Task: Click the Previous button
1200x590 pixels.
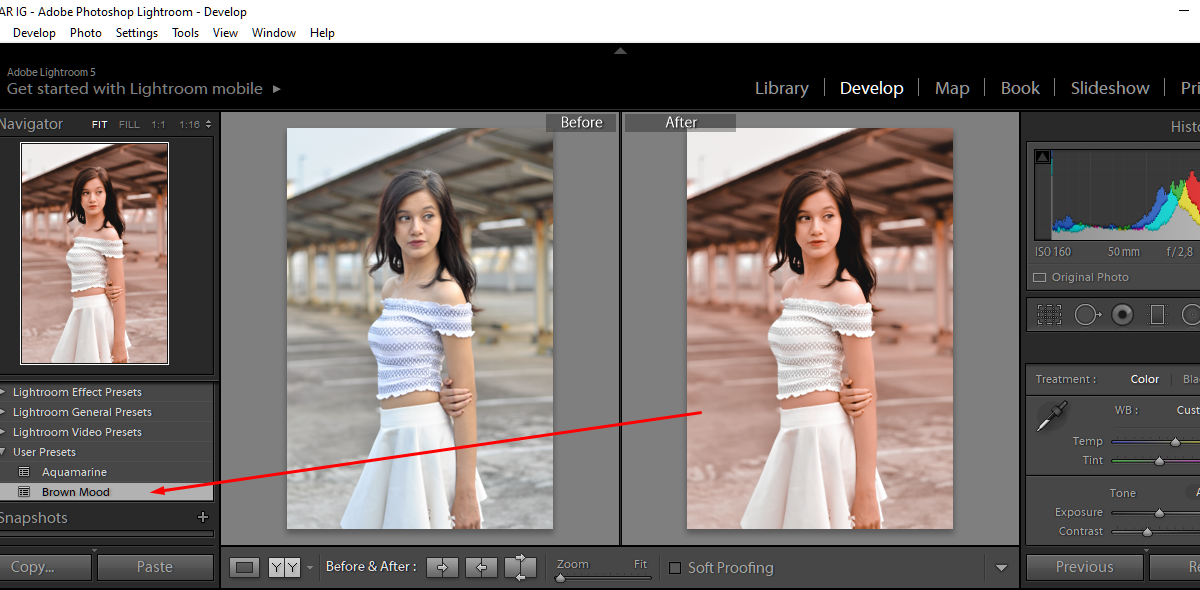Action: point(1084,567)
